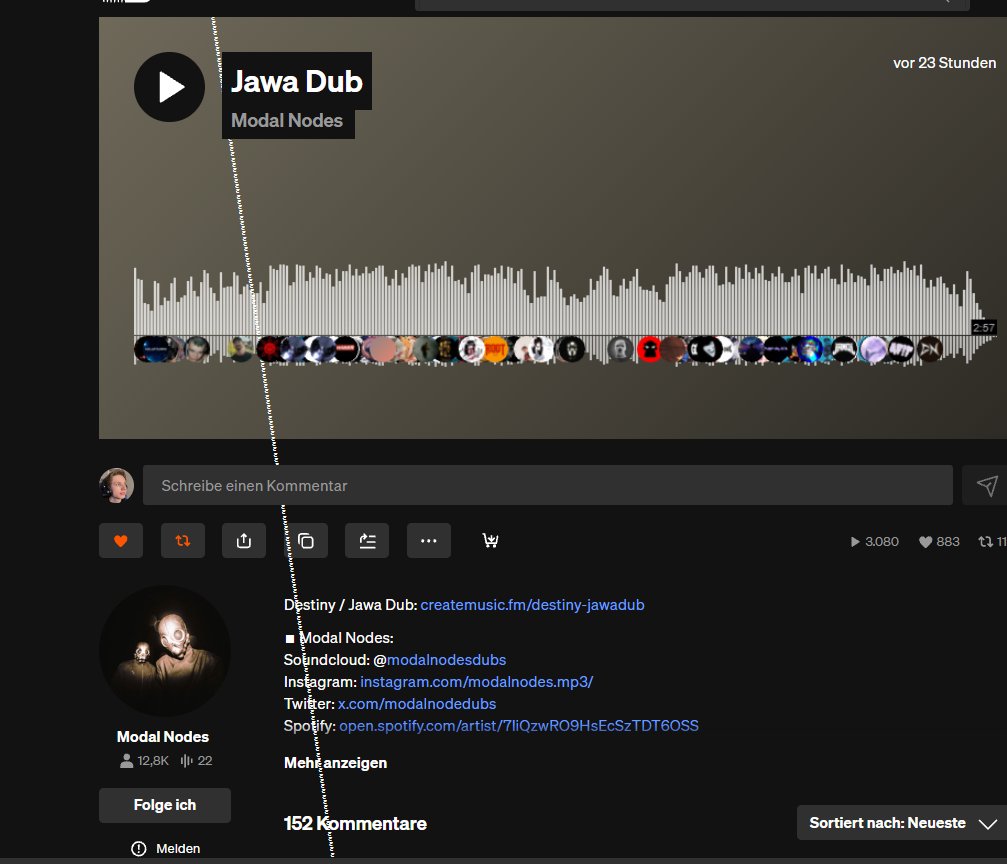The width and height of the screenshot is (1007, 864).
Task: Toggle the 'Folge ich' following button
Action: click(164, 805)
